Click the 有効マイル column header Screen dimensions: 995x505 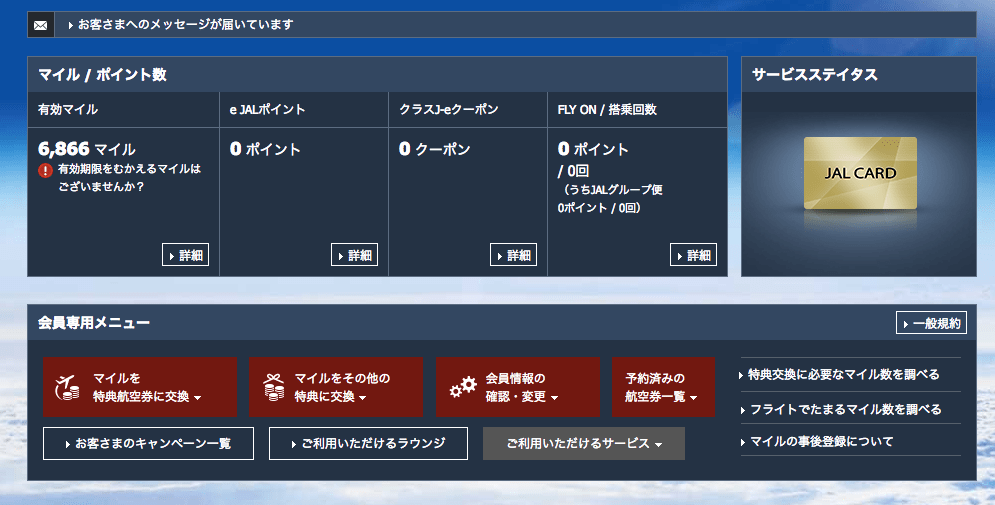coord(68,110)
